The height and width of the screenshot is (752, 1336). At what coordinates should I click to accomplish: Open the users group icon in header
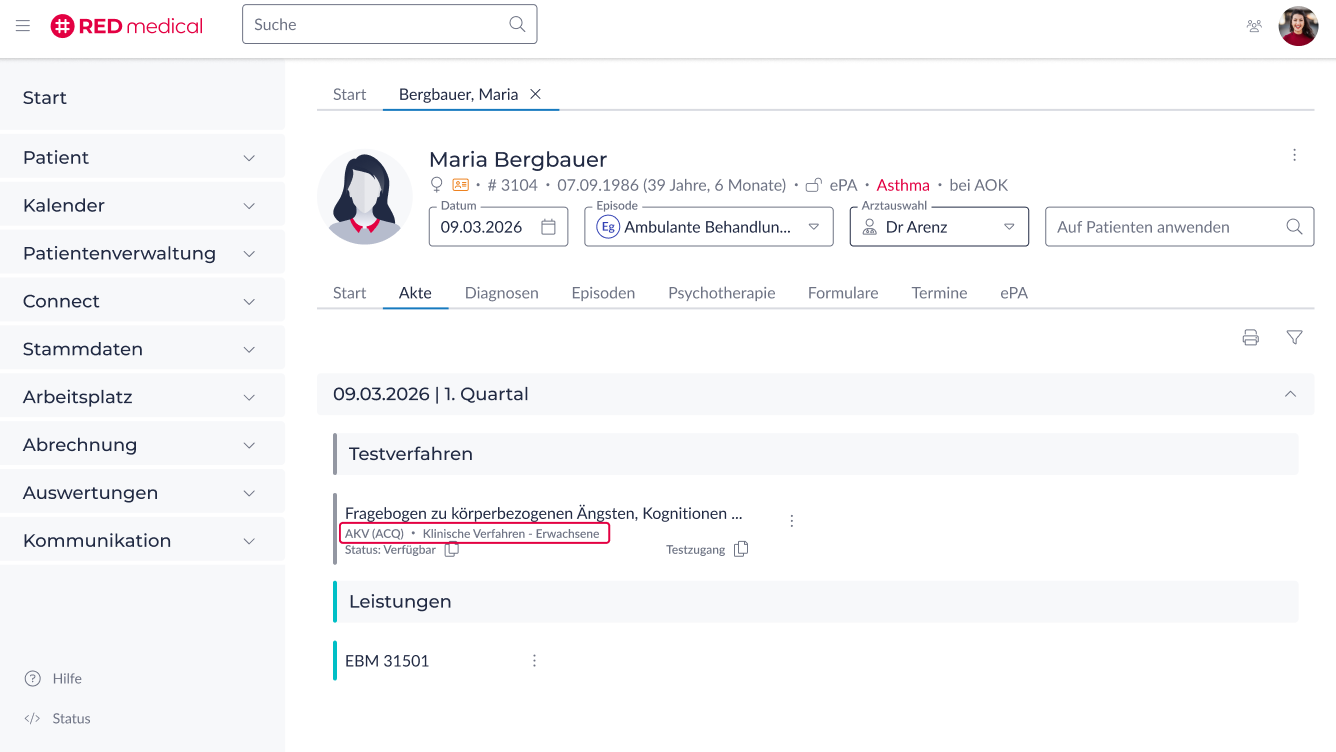tap(1254, 26)
